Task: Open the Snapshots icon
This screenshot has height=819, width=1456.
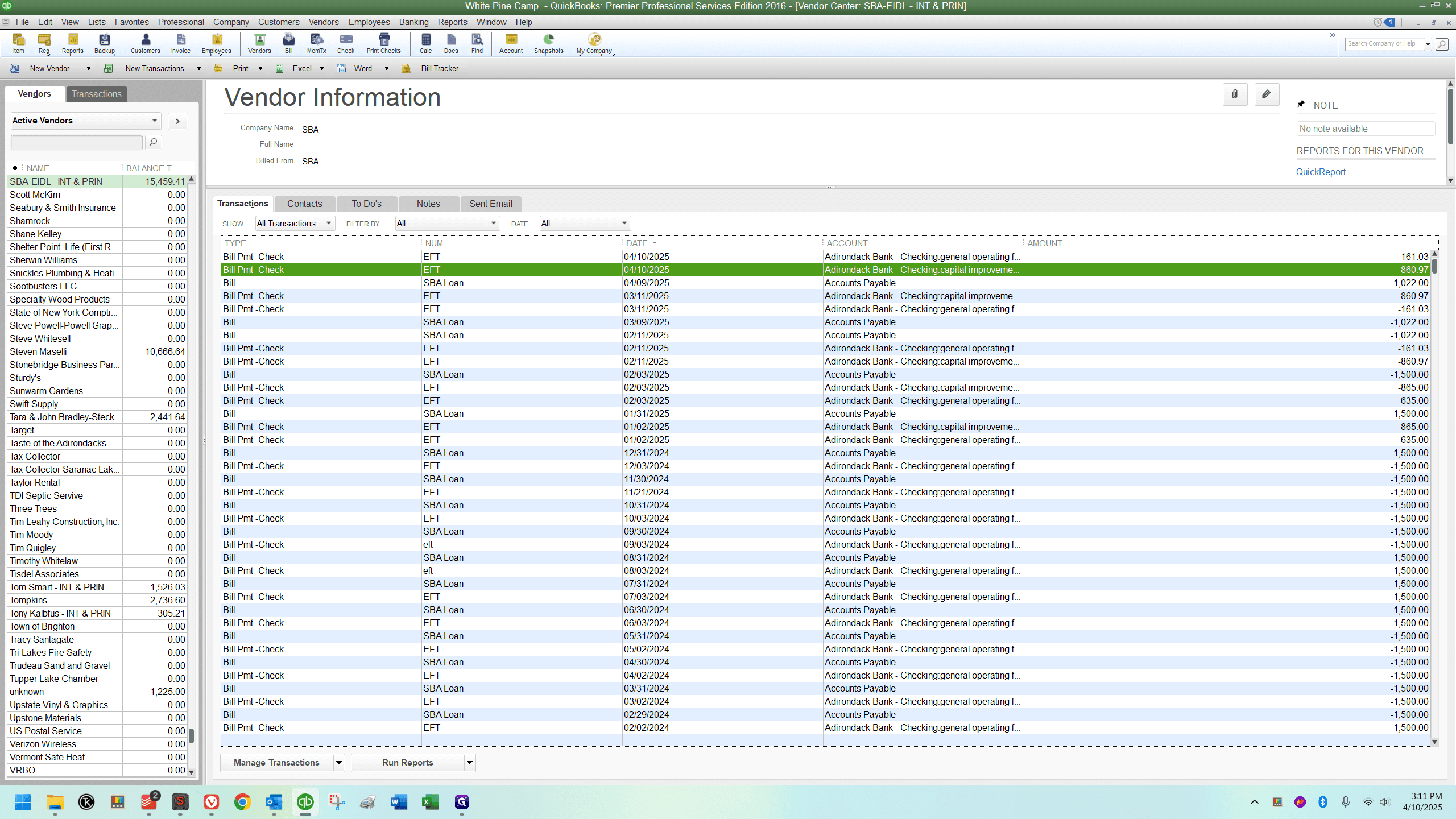Action: [x=548, y=44]
